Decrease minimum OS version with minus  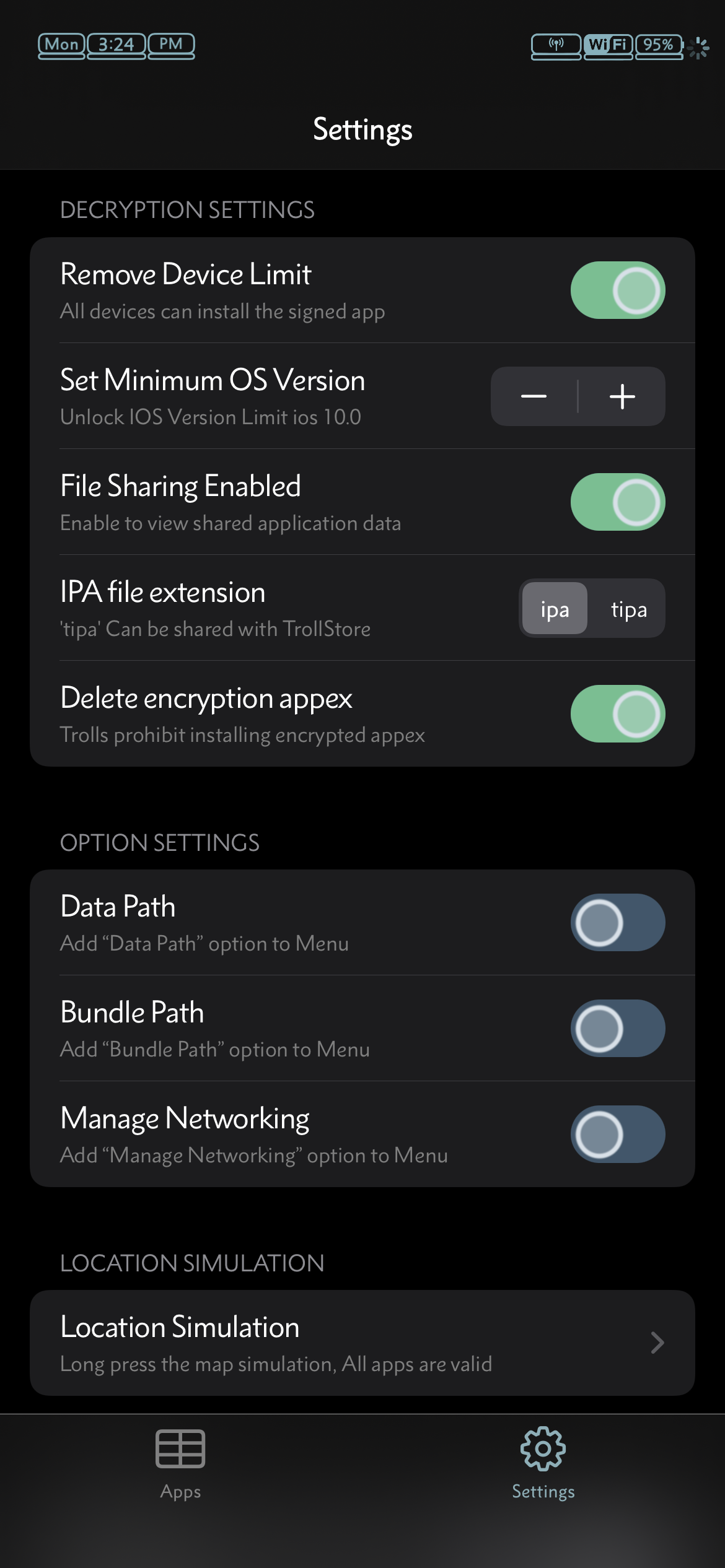click(534, 396)
